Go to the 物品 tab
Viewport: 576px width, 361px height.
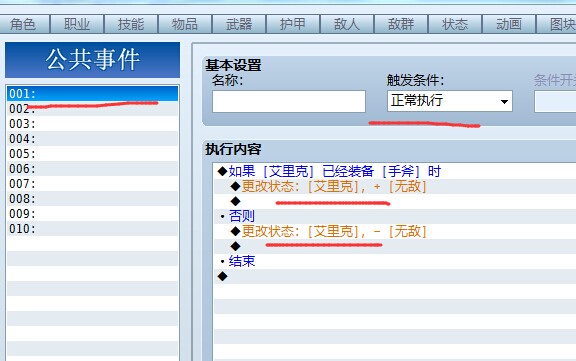click(x=185, y=24)
